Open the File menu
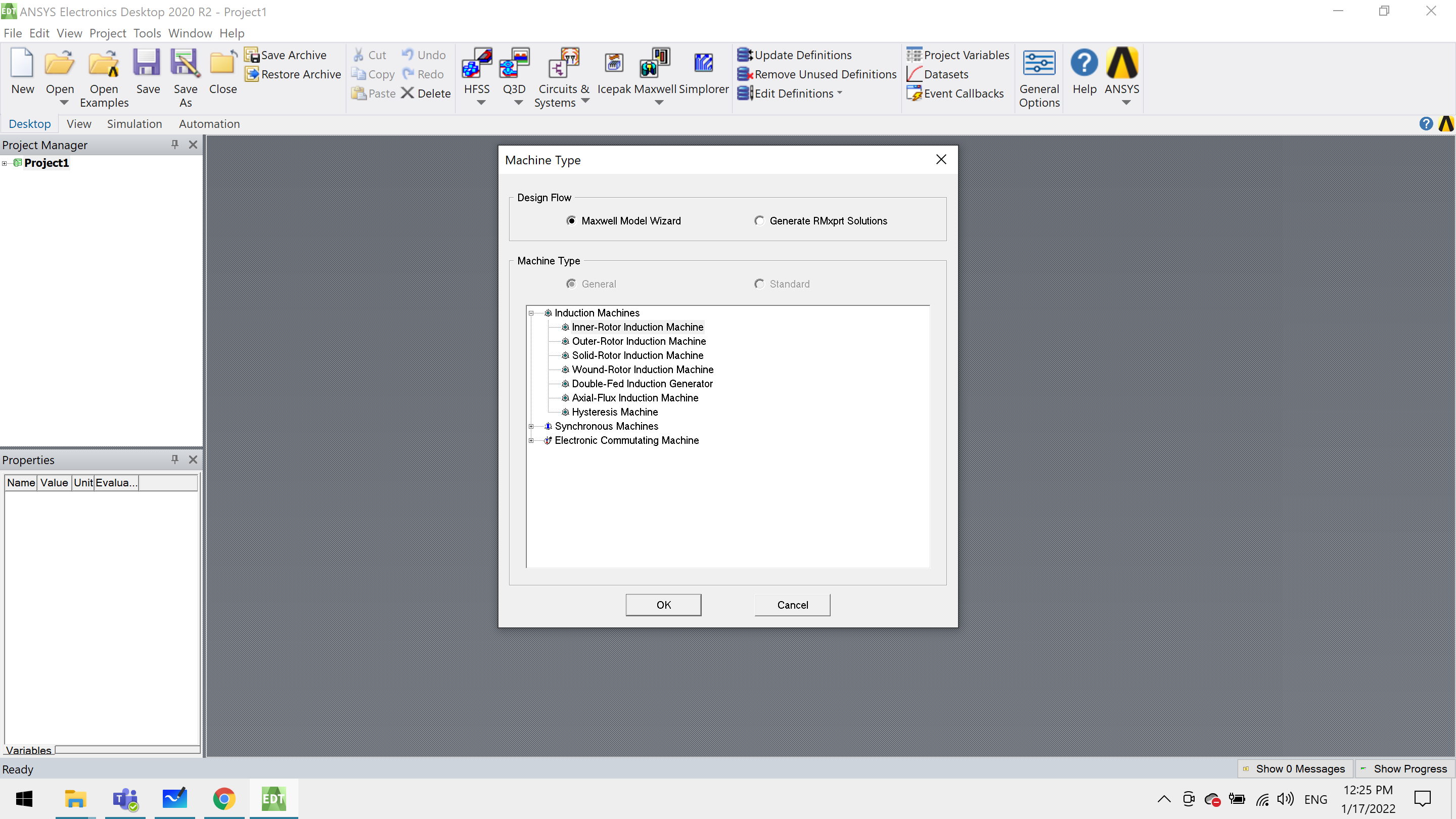The height and width of the screenshot is (819, 1456). pos(13,33)
